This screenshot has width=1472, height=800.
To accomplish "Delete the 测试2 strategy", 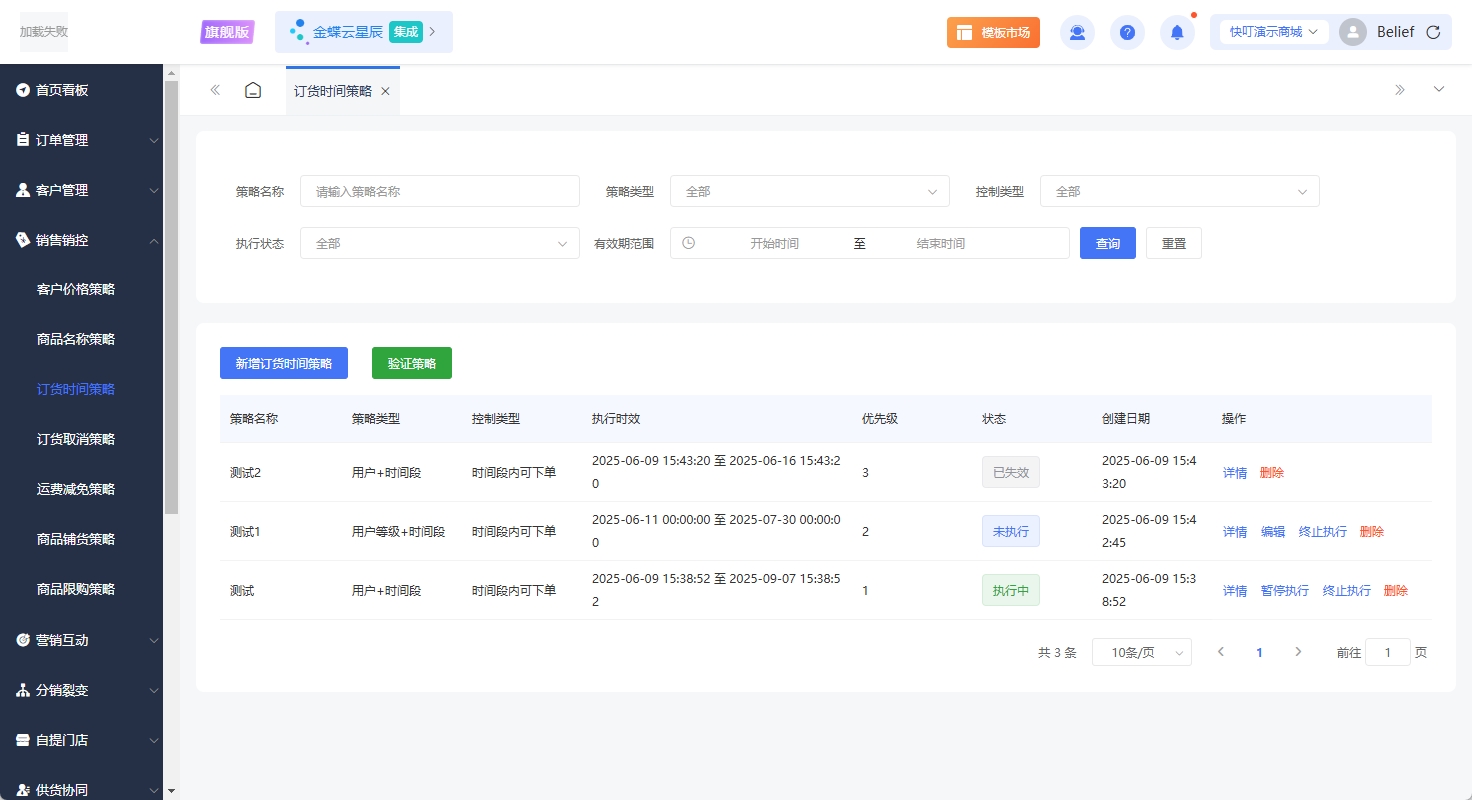I will 1272,473.
